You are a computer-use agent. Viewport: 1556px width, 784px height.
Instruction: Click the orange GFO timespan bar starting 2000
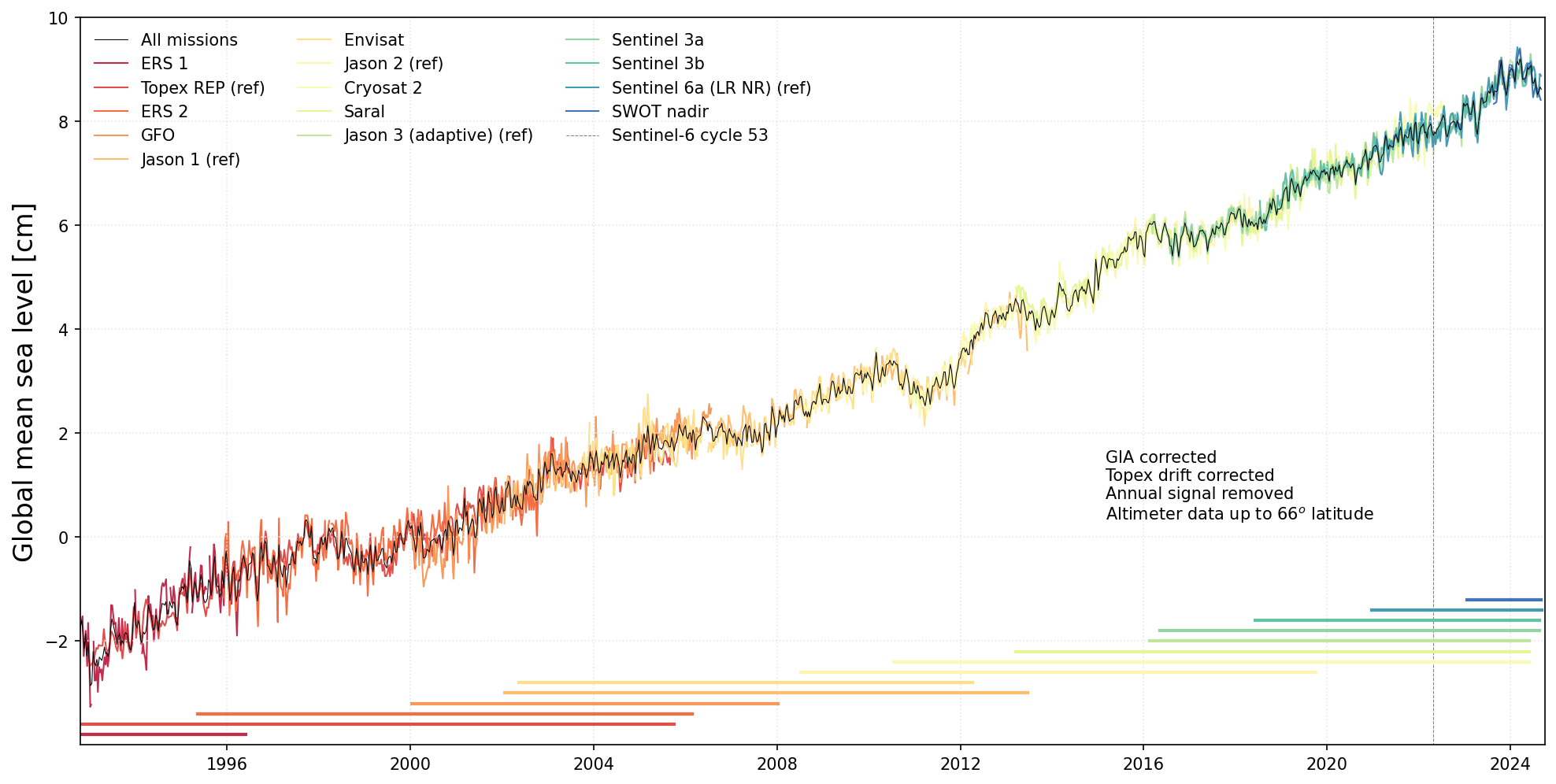(595, 704)
